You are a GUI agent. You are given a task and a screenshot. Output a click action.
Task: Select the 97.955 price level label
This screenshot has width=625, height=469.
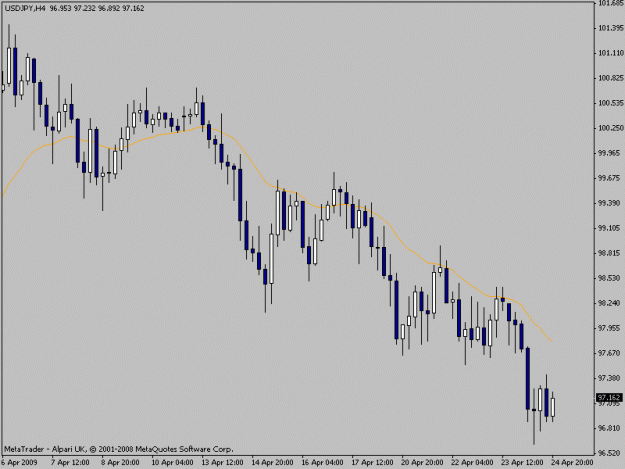pyautogui.click(x=611, y=328)
